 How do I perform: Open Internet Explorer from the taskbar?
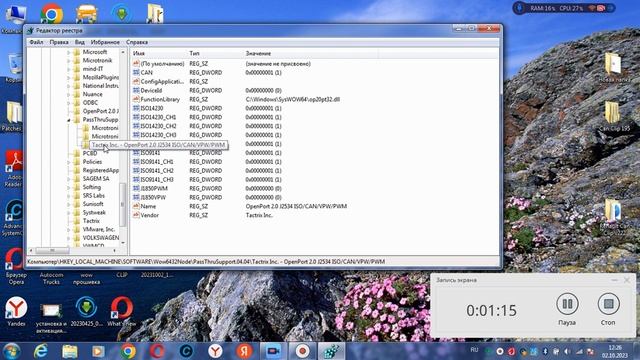tap(40, 351)
